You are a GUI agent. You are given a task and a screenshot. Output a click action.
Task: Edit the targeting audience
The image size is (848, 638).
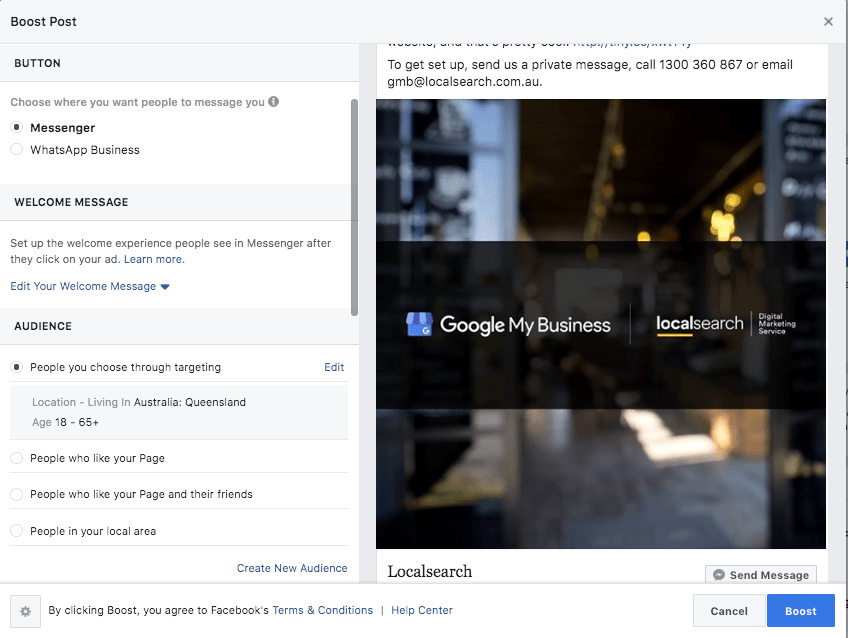[x=334, y=367]
